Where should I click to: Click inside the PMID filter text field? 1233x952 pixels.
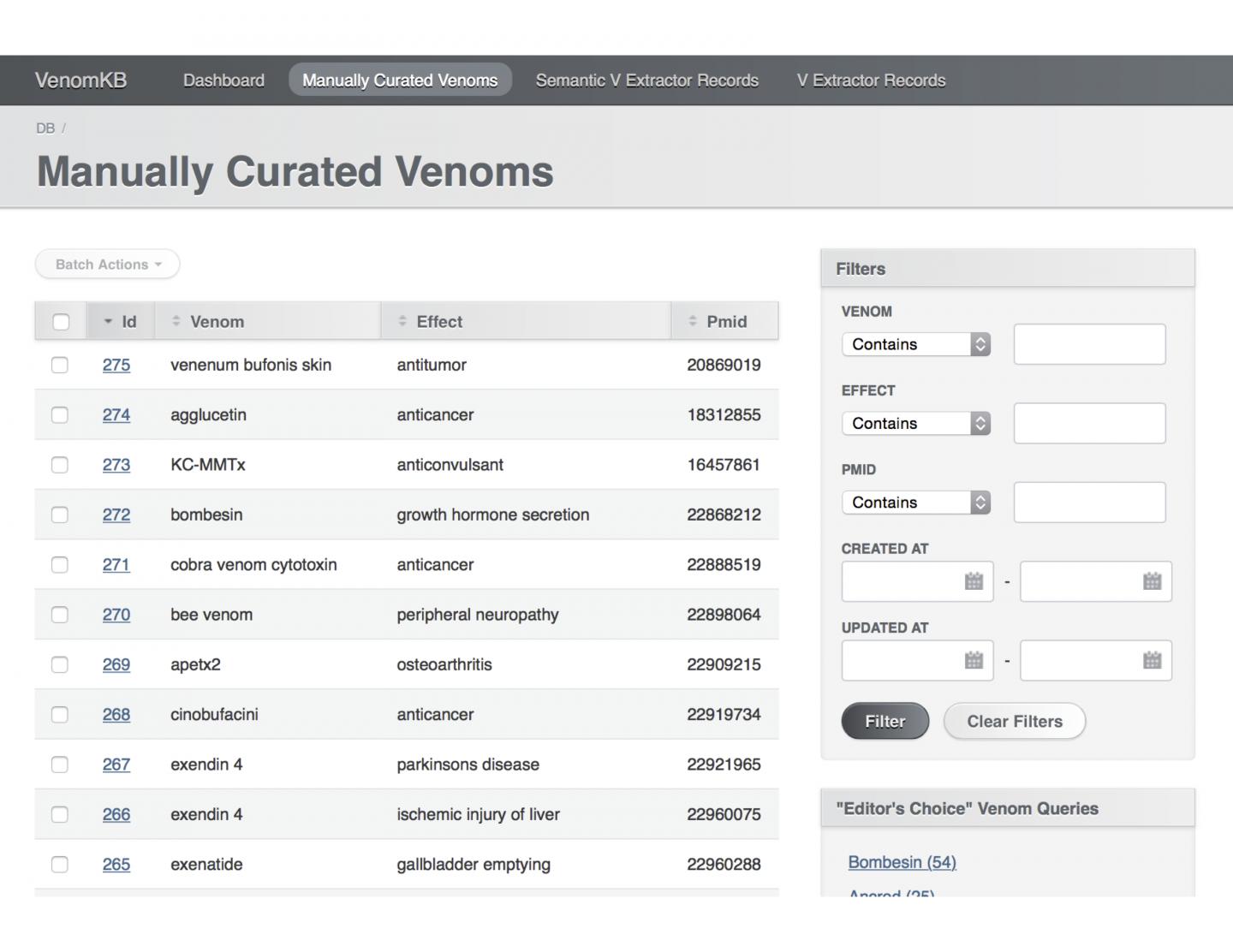tap(1089, 502)
